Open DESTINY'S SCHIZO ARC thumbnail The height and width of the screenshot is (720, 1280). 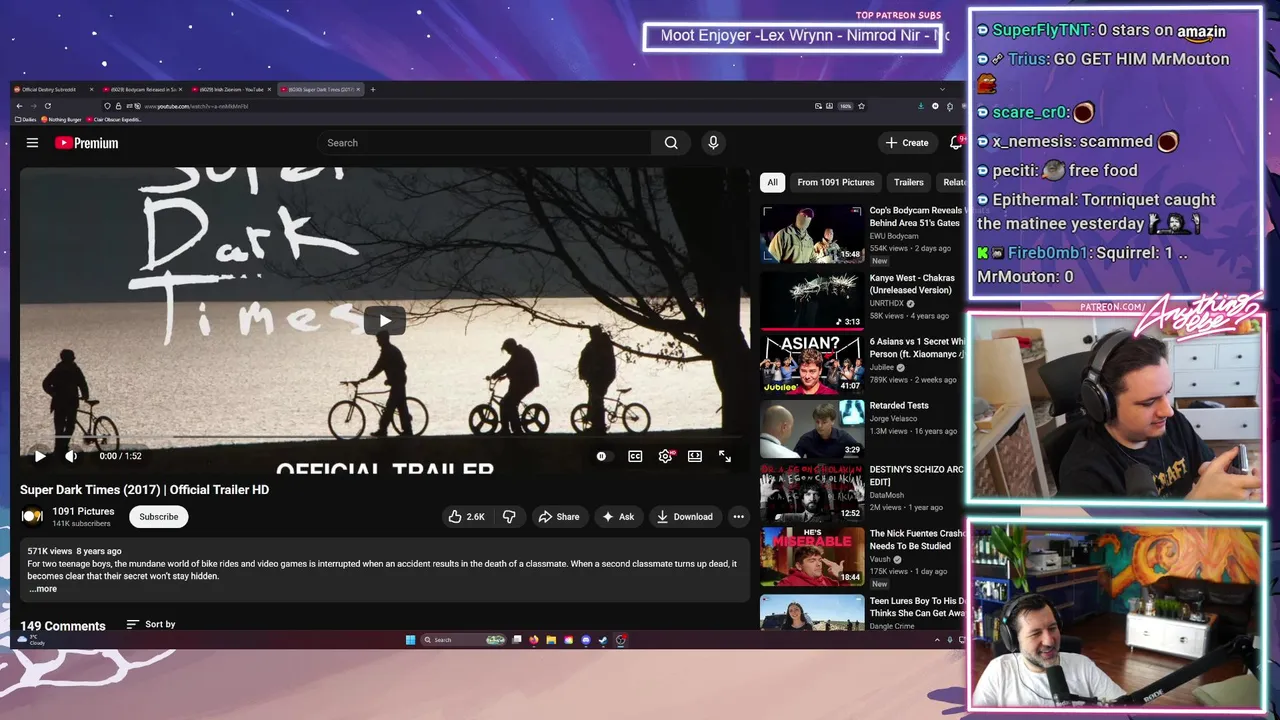point(812,492)
